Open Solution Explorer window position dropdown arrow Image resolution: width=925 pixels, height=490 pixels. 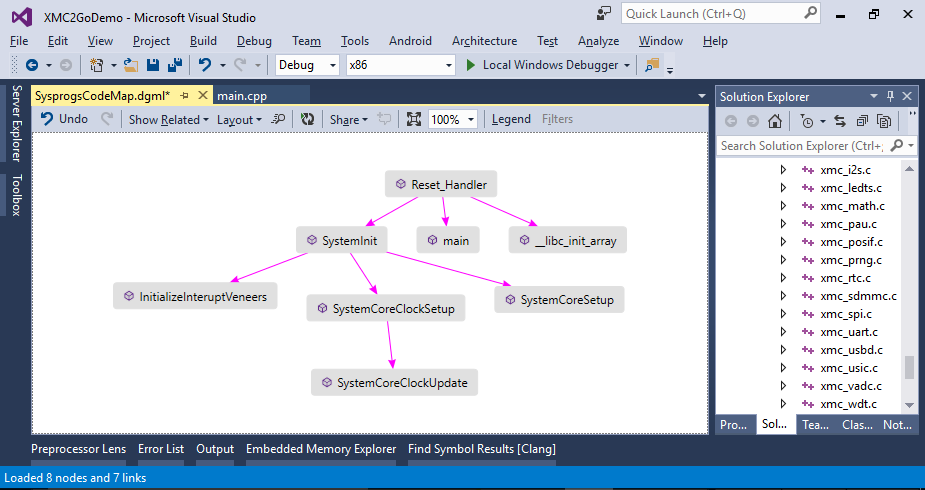coord(874,96)
